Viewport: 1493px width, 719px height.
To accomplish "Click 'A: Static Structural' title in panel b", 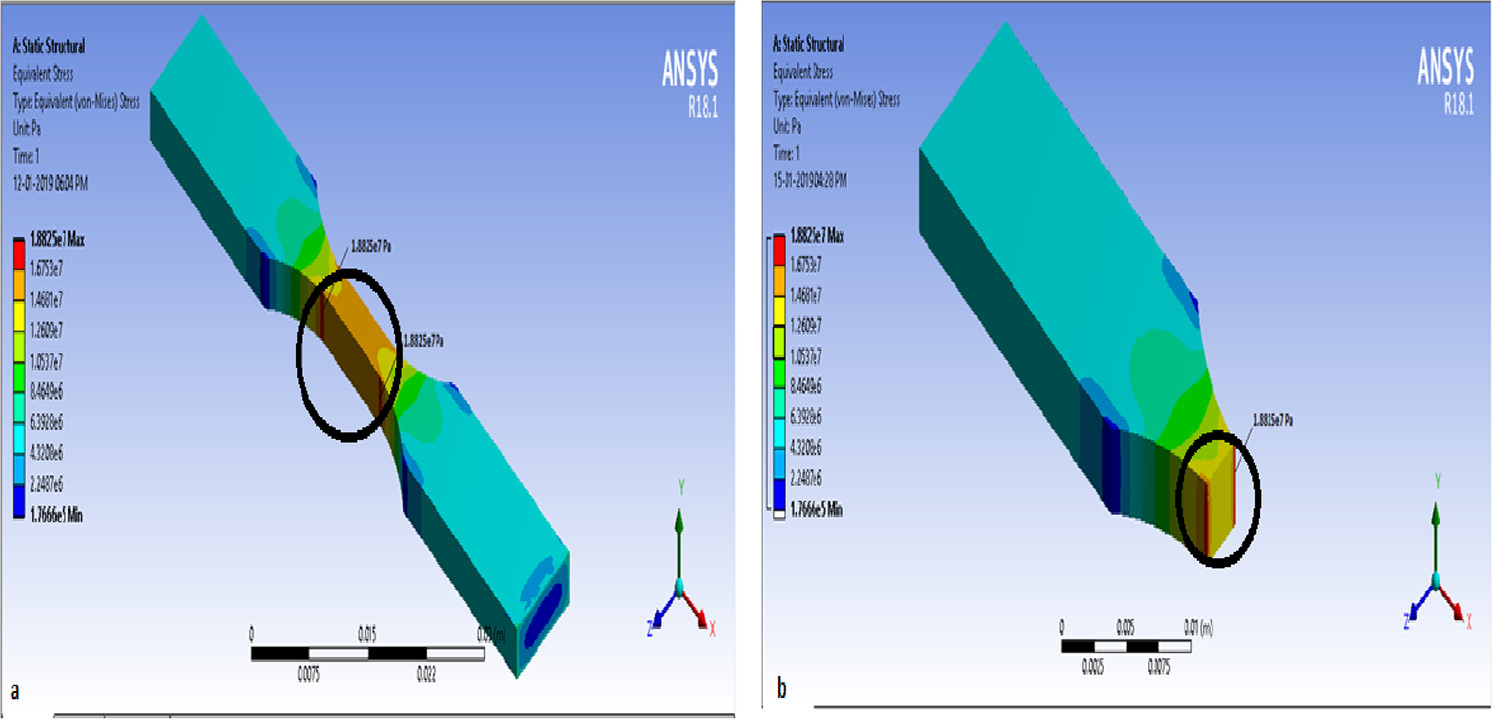I will (x=809, y=44).
